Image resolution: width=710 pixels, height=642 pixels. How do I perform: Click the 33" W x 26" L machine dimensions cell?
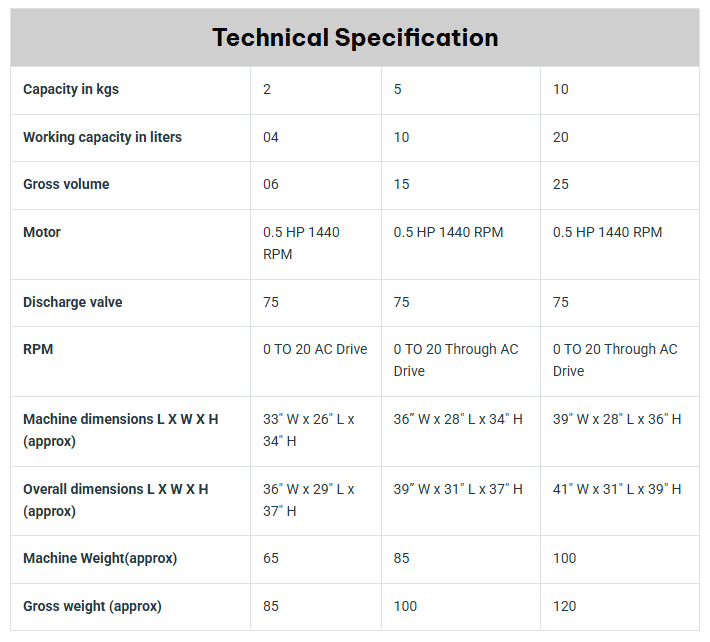pos(309,430)
